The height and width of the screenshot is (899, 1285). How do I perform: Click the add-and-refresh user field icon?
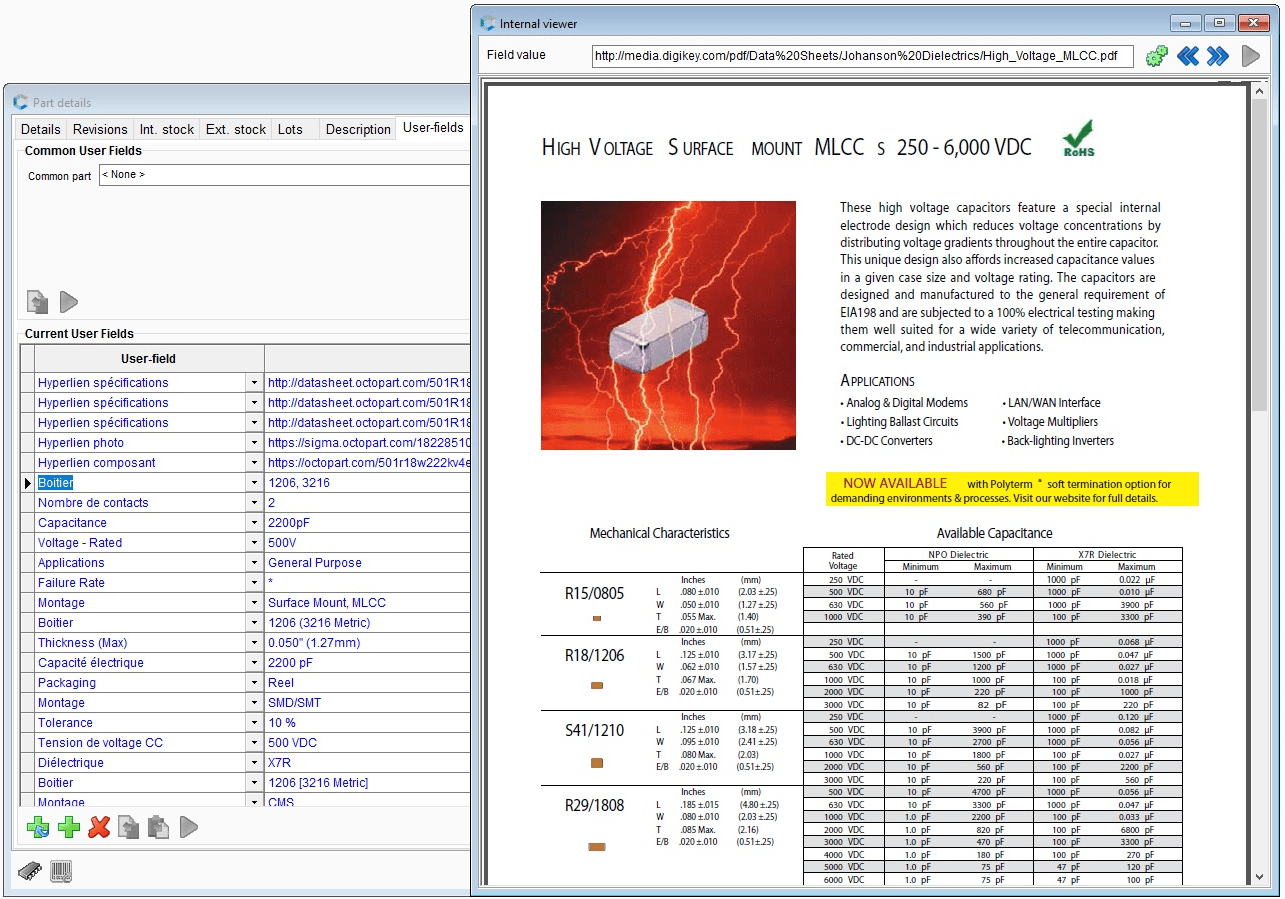(x=38, y=827)
